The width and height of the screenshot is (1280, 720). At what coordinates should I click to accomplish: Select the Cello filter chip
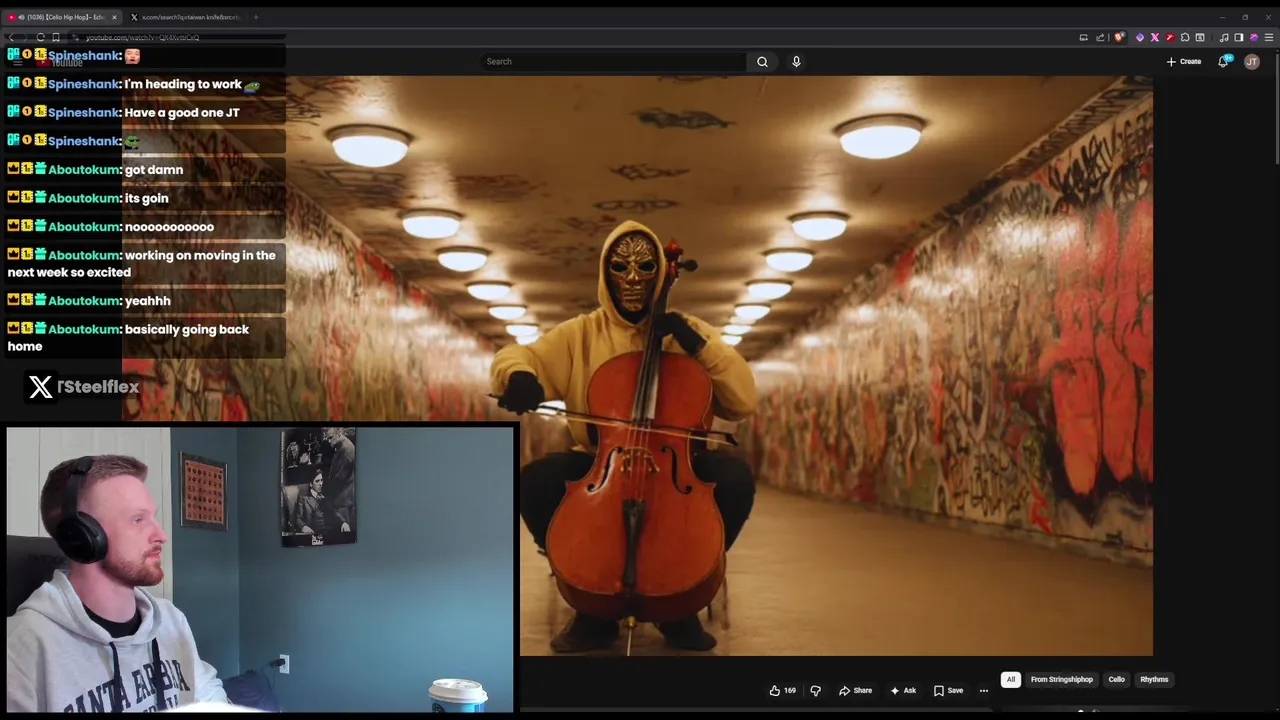(x=1116, y=679)
